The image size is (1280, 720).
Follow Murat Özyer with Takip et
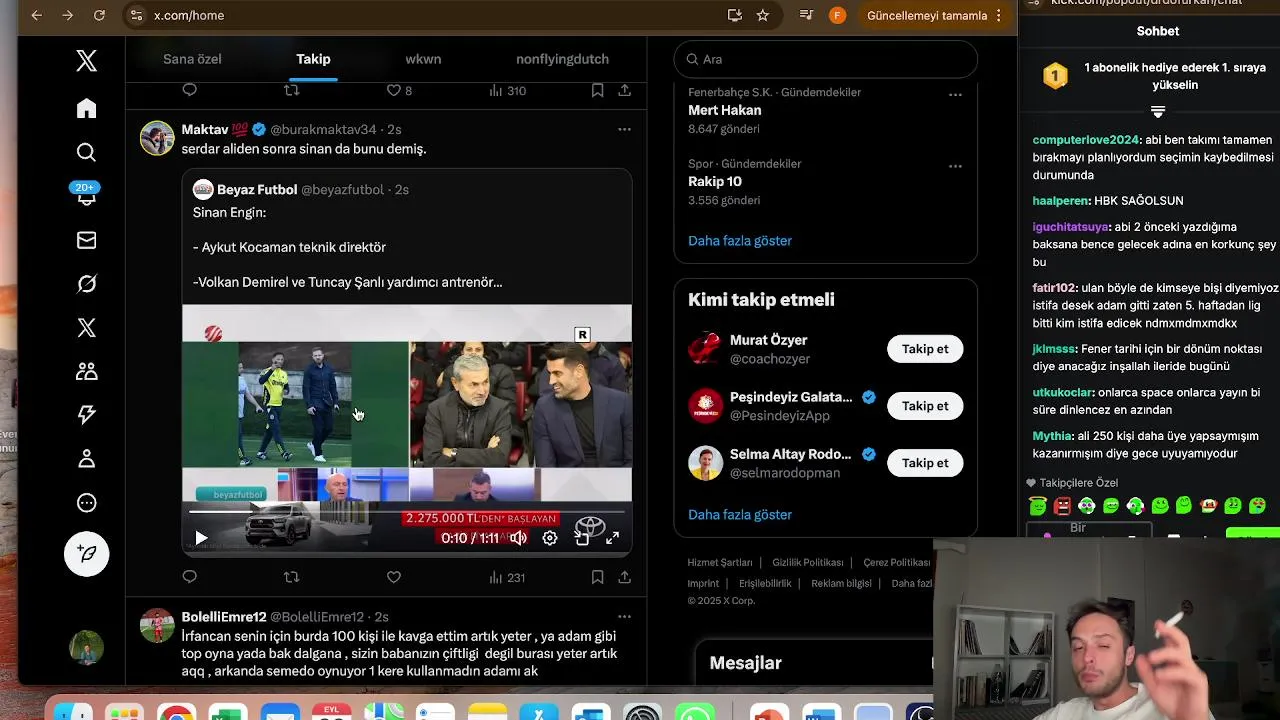(925, 349)
